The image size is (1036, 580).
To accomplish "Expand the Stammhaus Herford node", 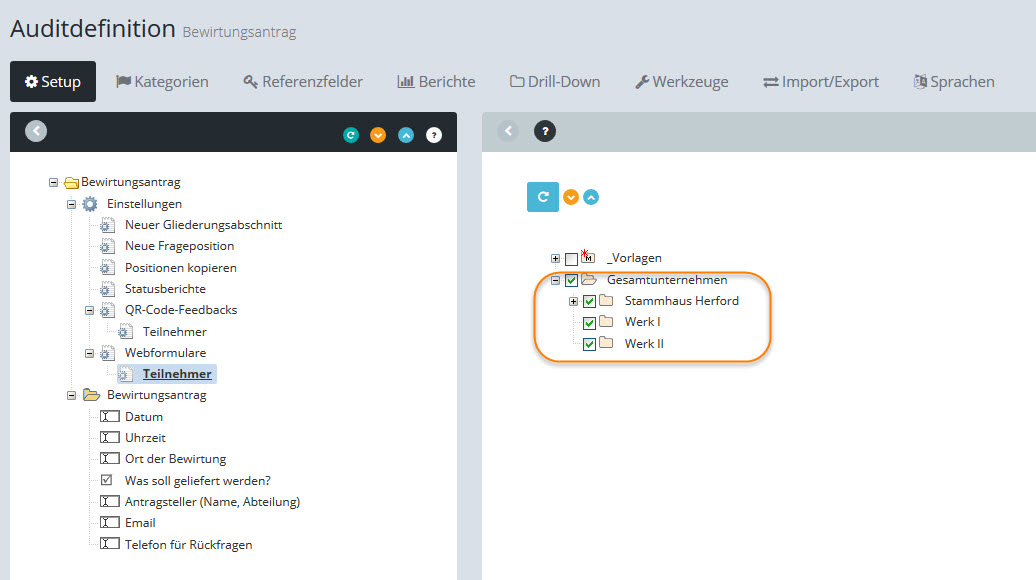I will click(x=573, y=301).
